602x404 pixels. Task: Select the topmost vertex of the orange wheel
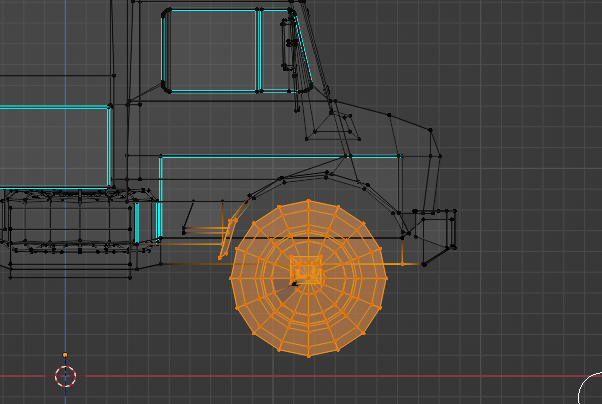pos(309,200)
